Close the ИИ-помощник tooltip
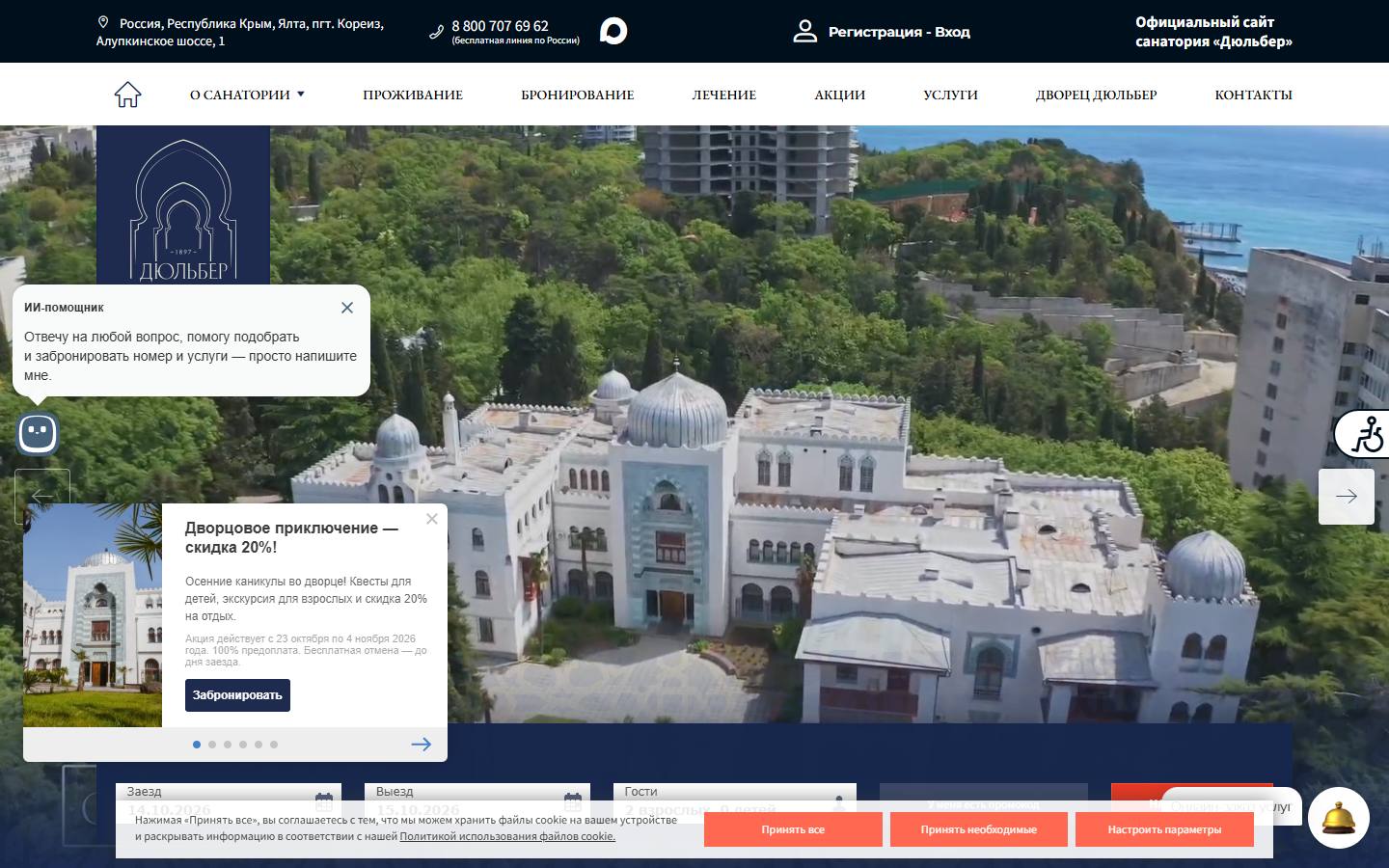The image size is (1389, 868). tap(347, 308)
